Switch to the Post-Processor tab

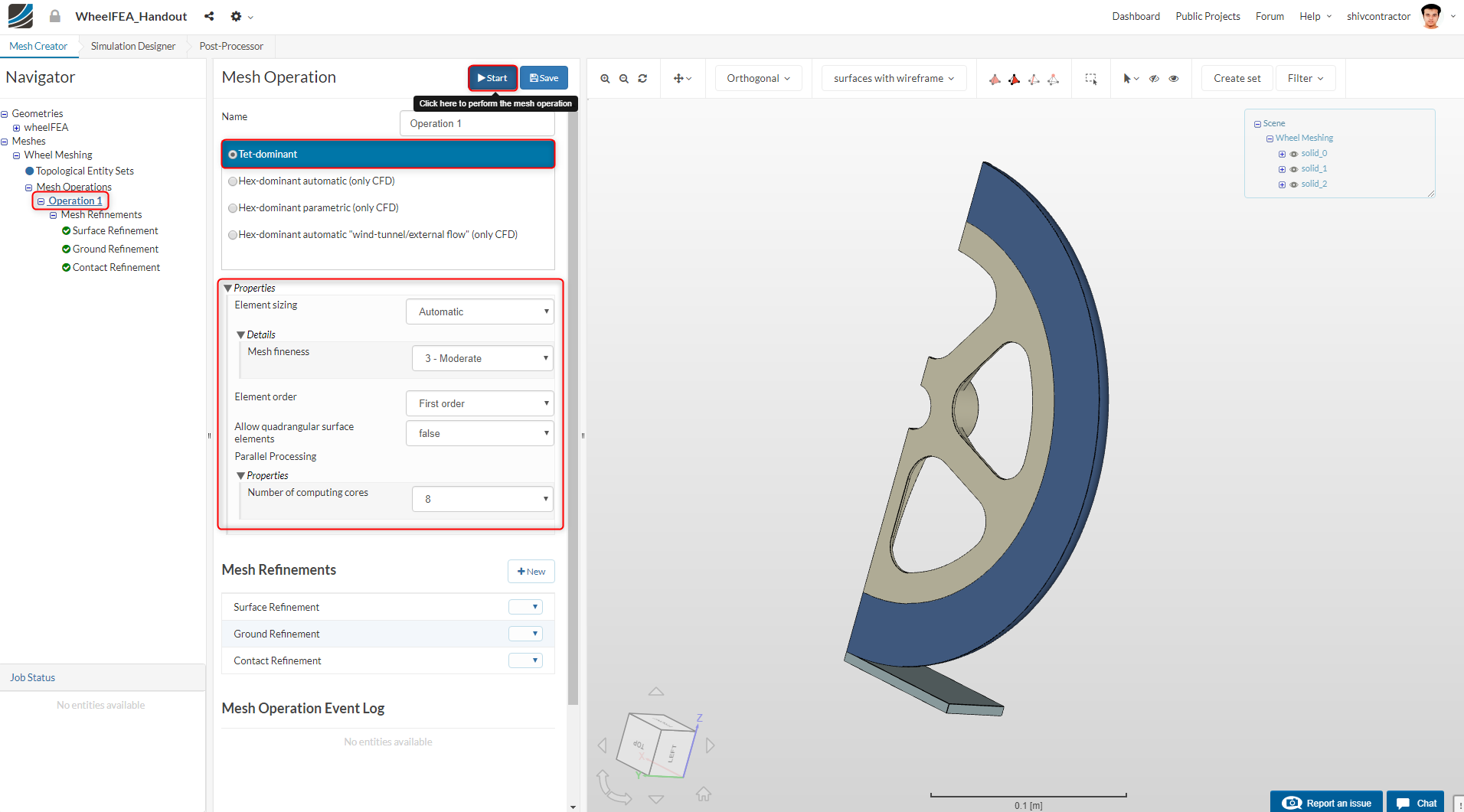click(x=231, y=46)
